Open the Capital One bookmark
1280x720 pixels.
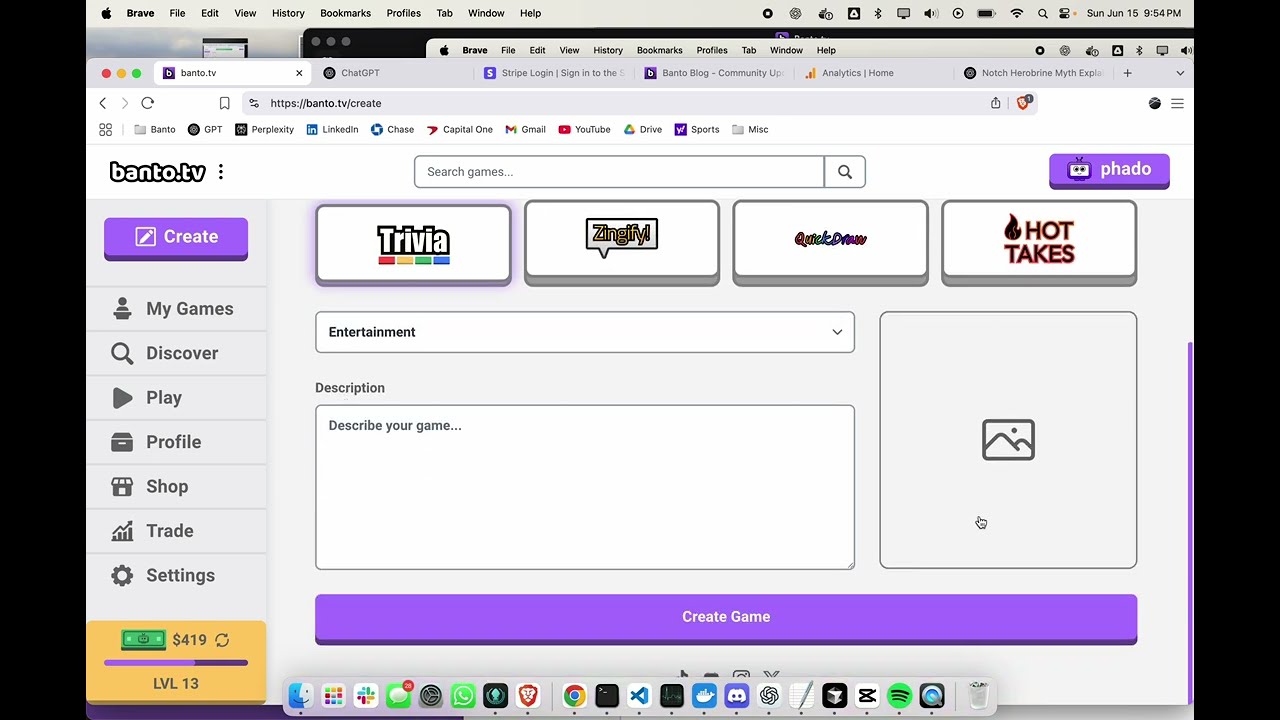[460, 129]
